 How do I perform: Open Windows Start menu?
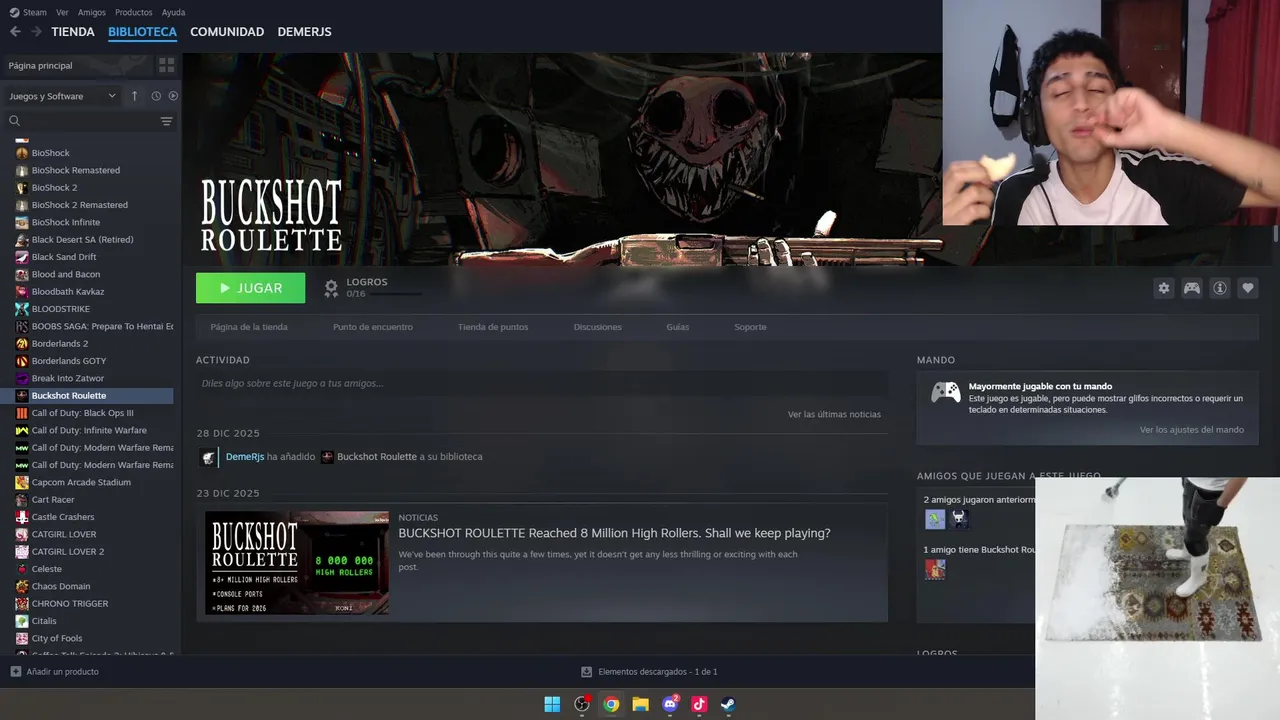pyautogui.click(x=552, y=704)
